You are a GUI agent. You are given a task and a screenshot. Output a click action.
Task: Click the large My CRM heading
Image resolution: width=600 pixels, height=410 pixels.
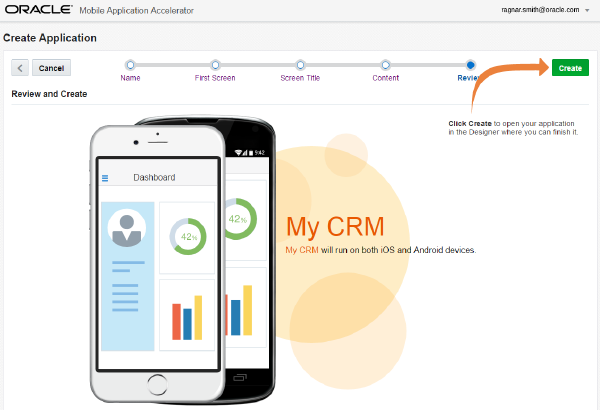(x=335, y=226)
